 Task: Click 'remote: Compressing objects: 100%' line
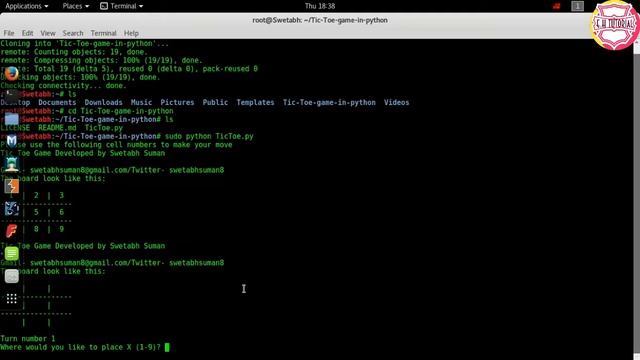(x=101, y=60)
